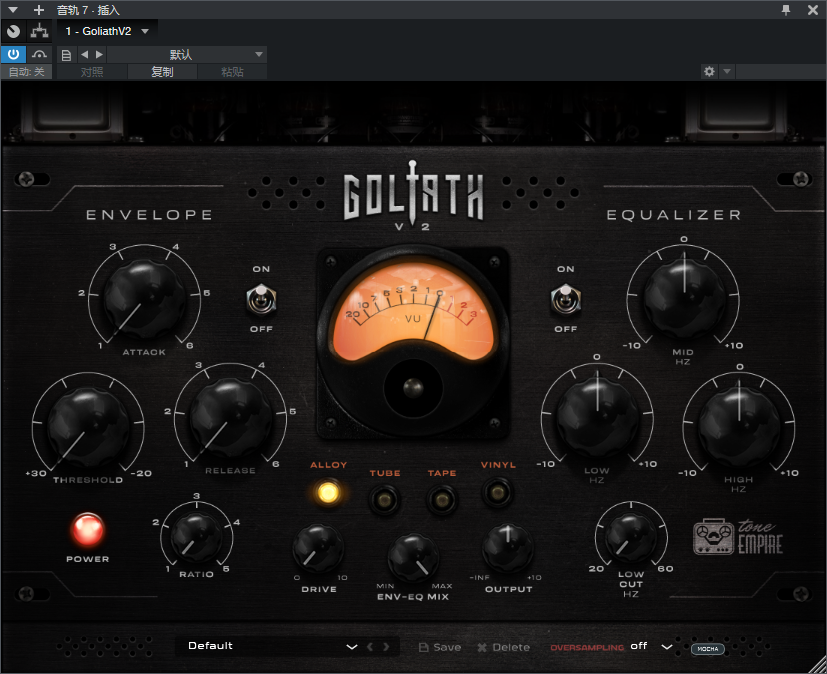Click the 复制 (copy) tab
Image resolution: width=827 pixels, height=674 pixels.
click(x=162, y=72)
